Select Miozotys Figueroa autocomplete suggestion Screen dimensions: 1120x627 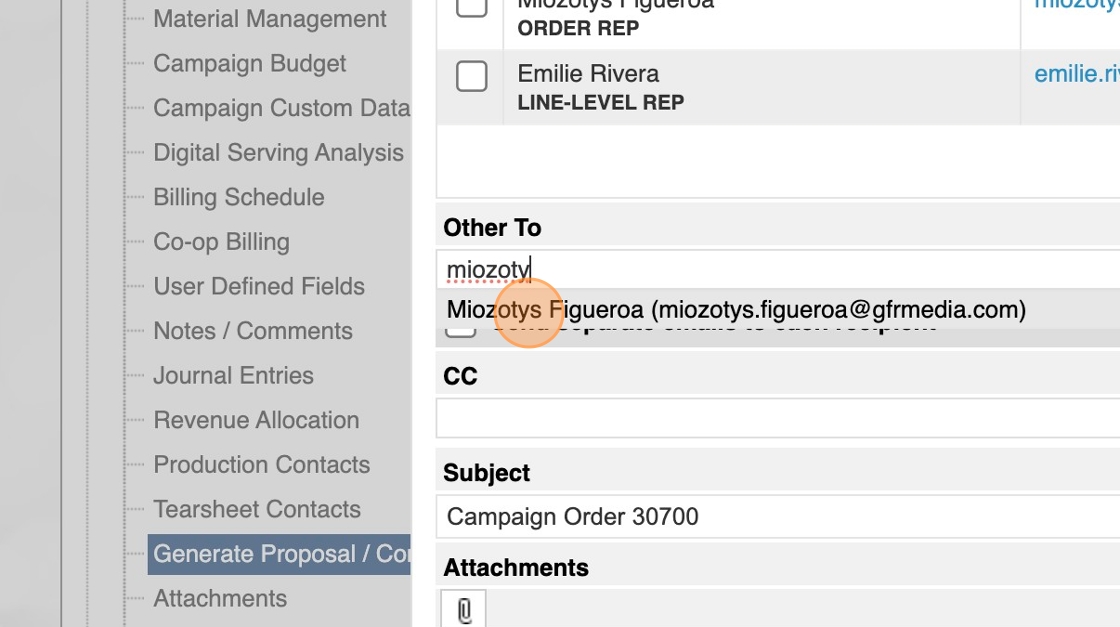(736, 310)
